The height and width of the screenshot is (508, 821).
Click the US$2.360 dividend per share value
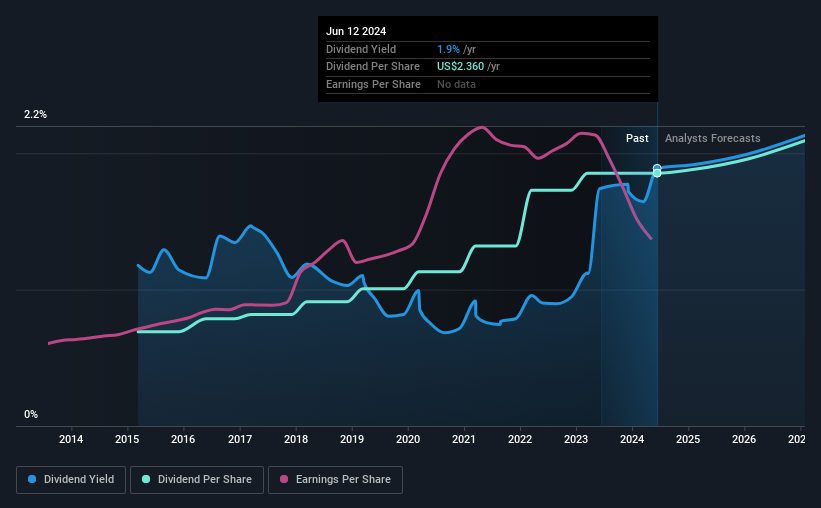(x=461, y=67)
